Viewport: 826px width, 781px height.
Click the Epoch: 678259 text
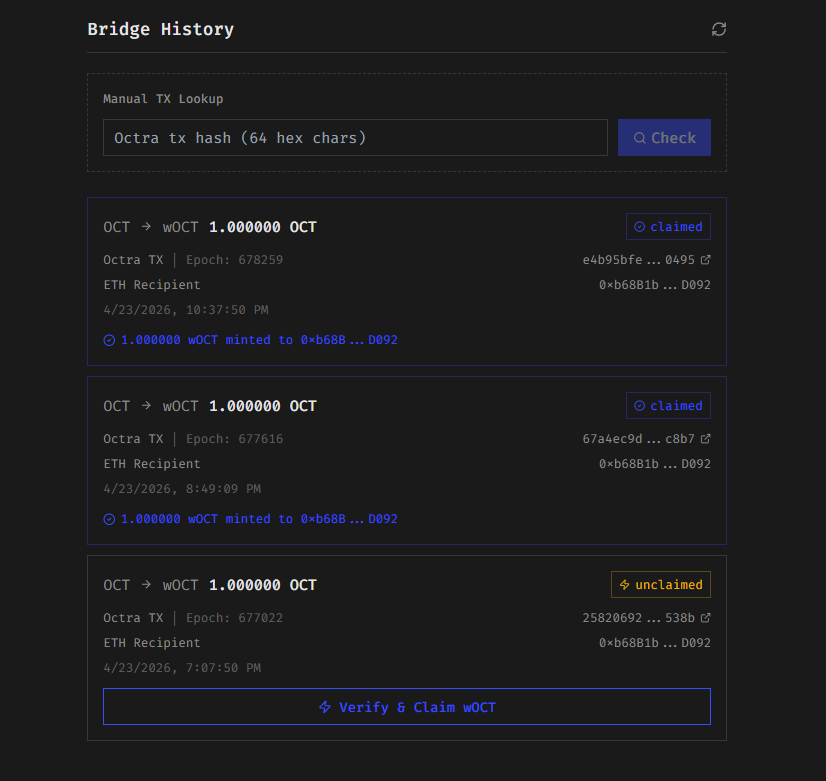[234, 260]
